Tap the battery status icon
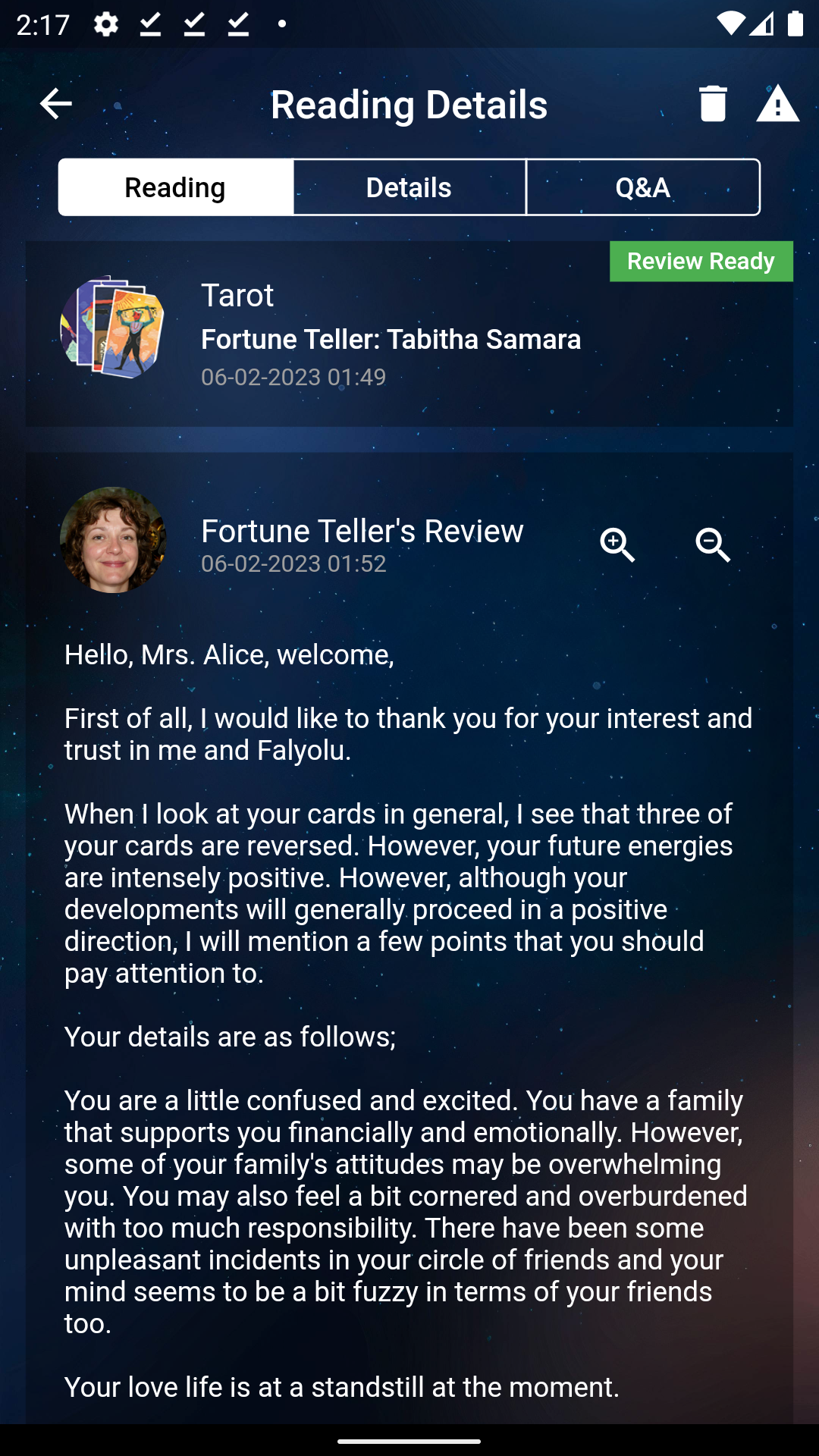The image size is (819, 1456). (795, 24)
